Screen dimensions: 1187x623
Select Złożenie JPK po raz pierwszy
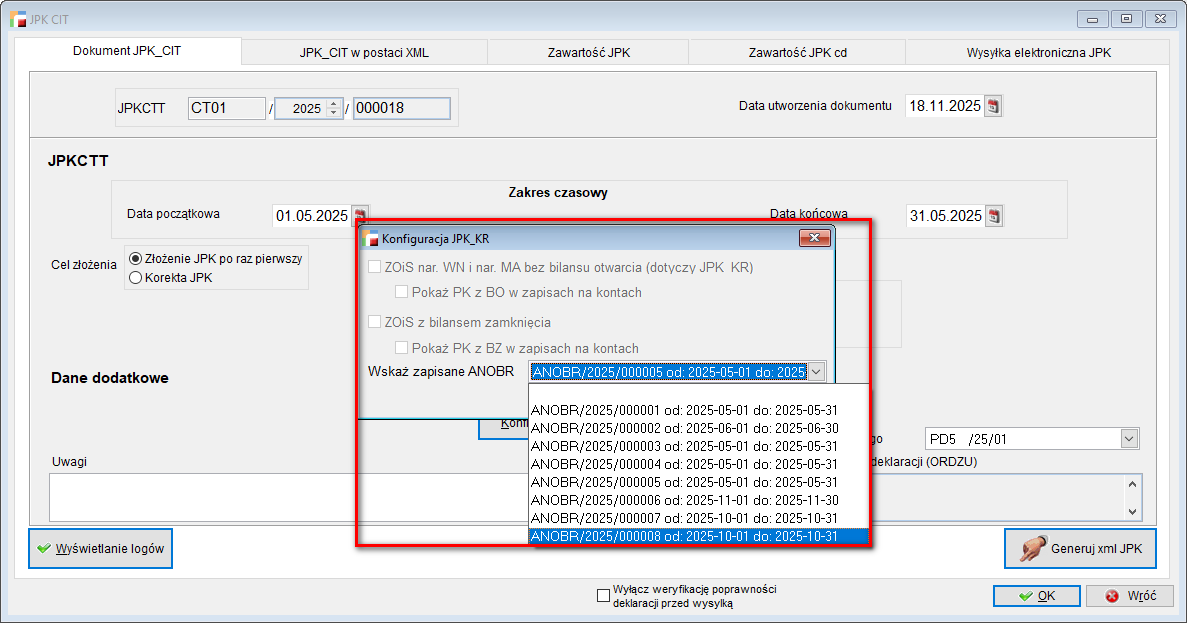click(136, 258)
